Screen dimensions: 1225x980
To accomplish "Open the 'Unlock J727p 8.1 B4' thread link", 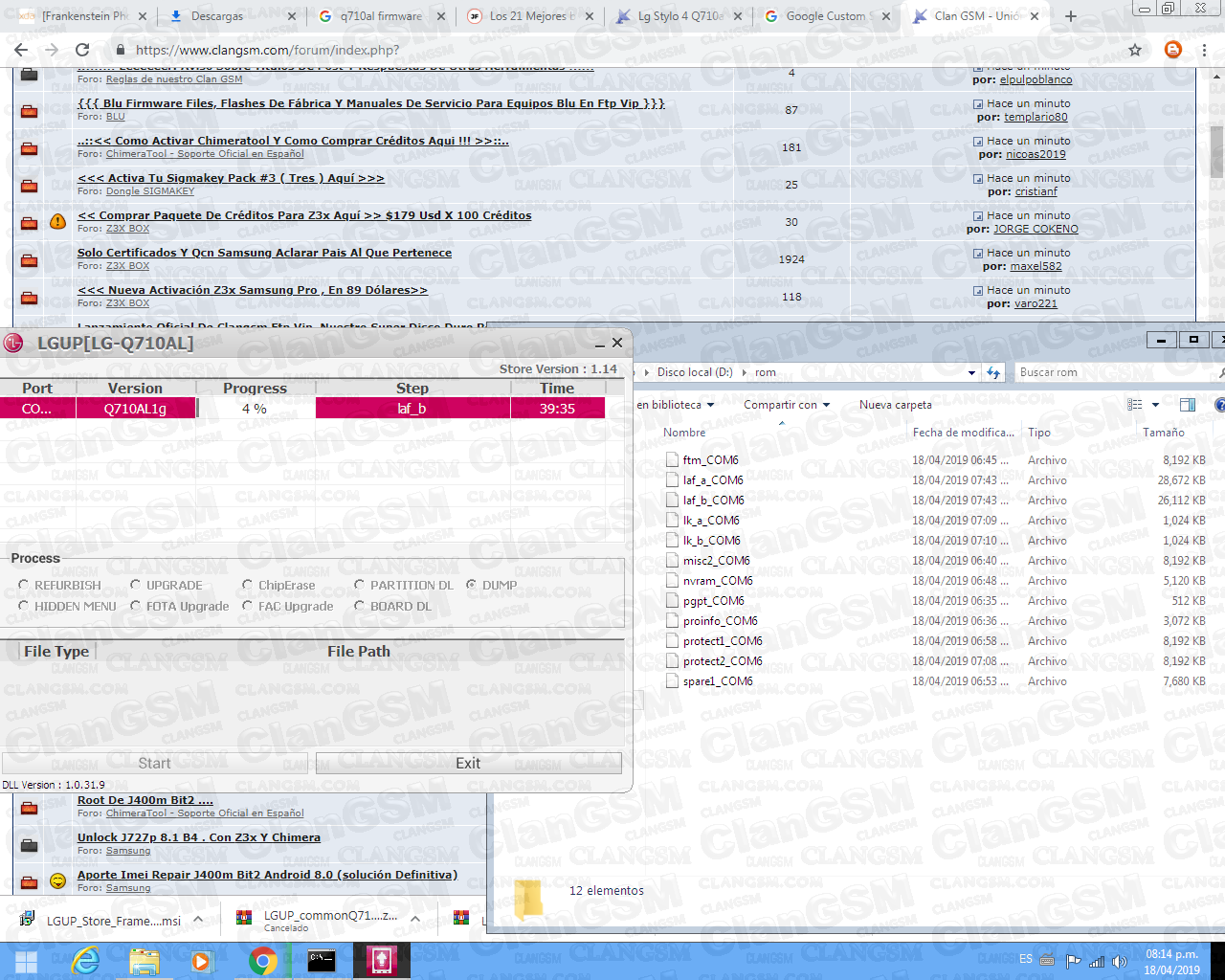I will click(x=199, y=837).
